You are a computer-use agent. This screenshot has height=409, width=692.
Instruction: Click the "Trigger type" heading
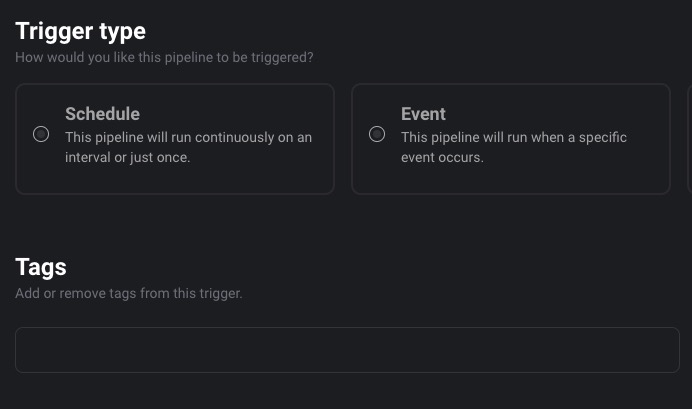pos(80,32)
